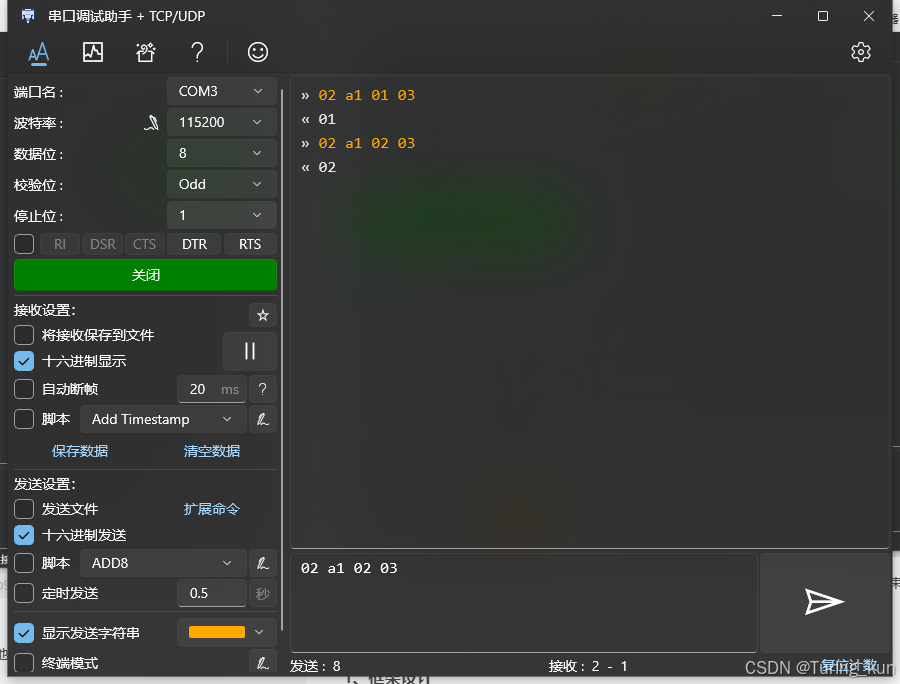
Task: Expand the Add Timestamp script dropdown
Action: click(x=164, y=419)
